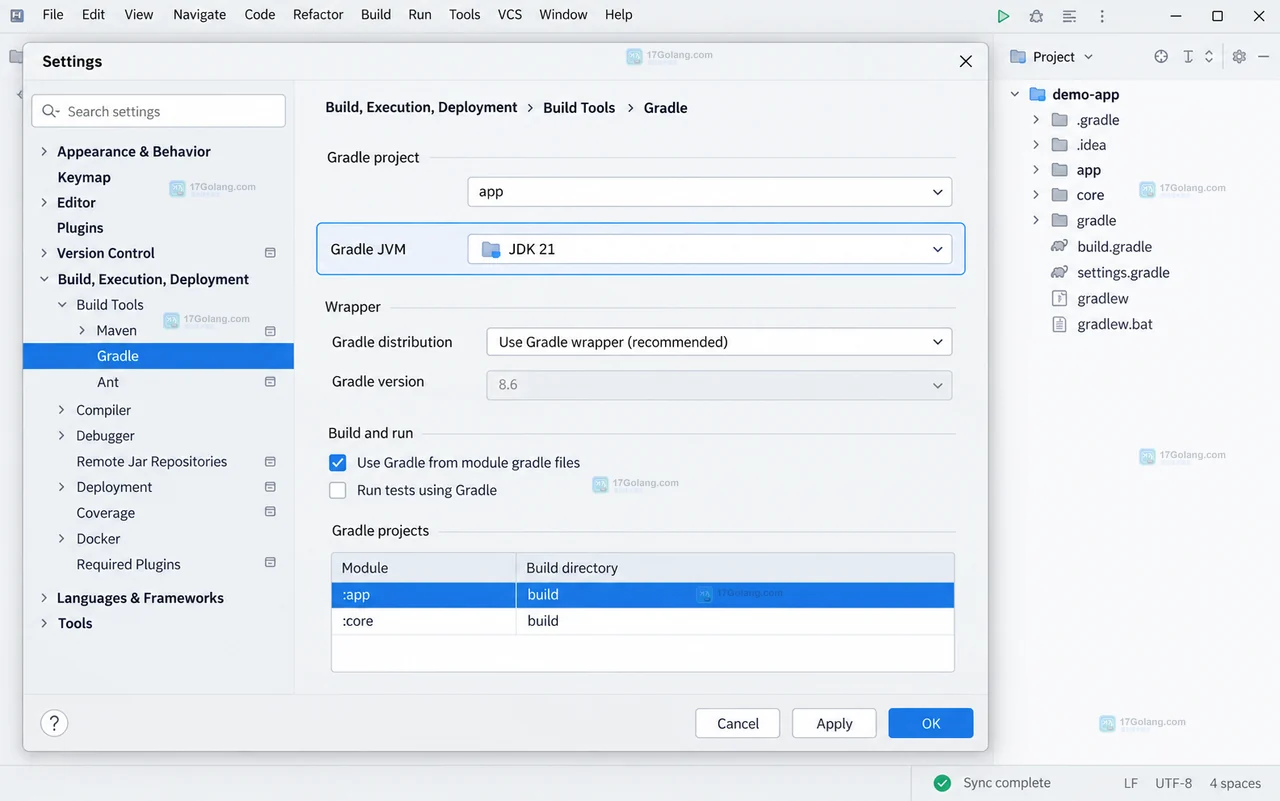Click 4 spaces indent in status bar
Viewport: 1280px width, 801px height.
coord(1235,783)
